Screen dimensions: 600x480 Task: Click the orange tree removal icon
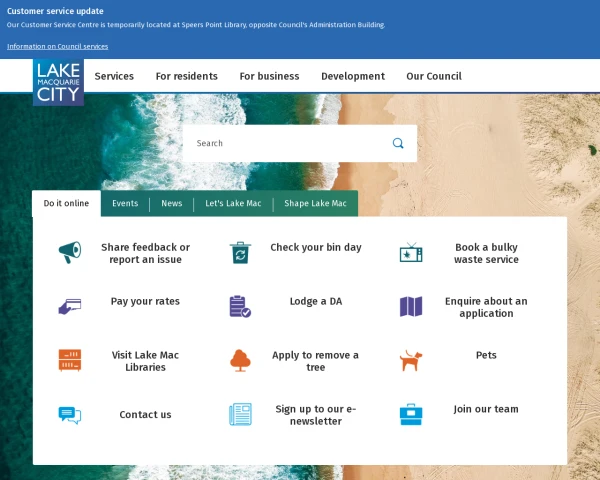pyautogui.click(x=240, y=360)
